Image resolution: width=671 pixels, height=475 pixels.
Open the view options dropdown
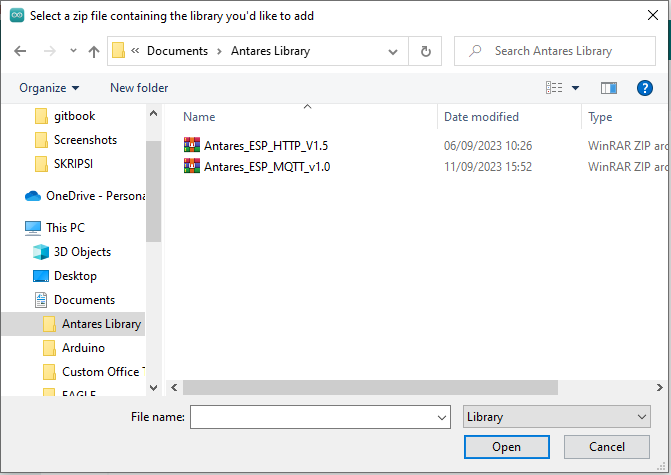[x=575, y=88]
